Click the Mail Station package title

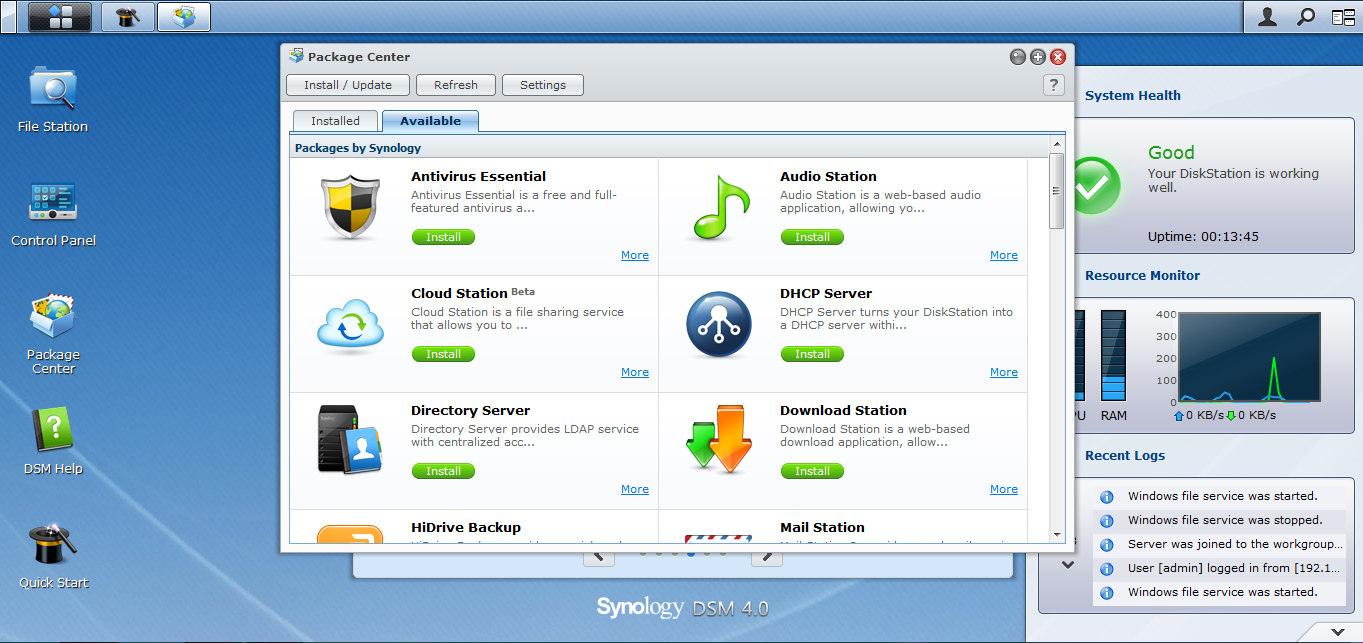pyautogui.click(x=822, y=527)
